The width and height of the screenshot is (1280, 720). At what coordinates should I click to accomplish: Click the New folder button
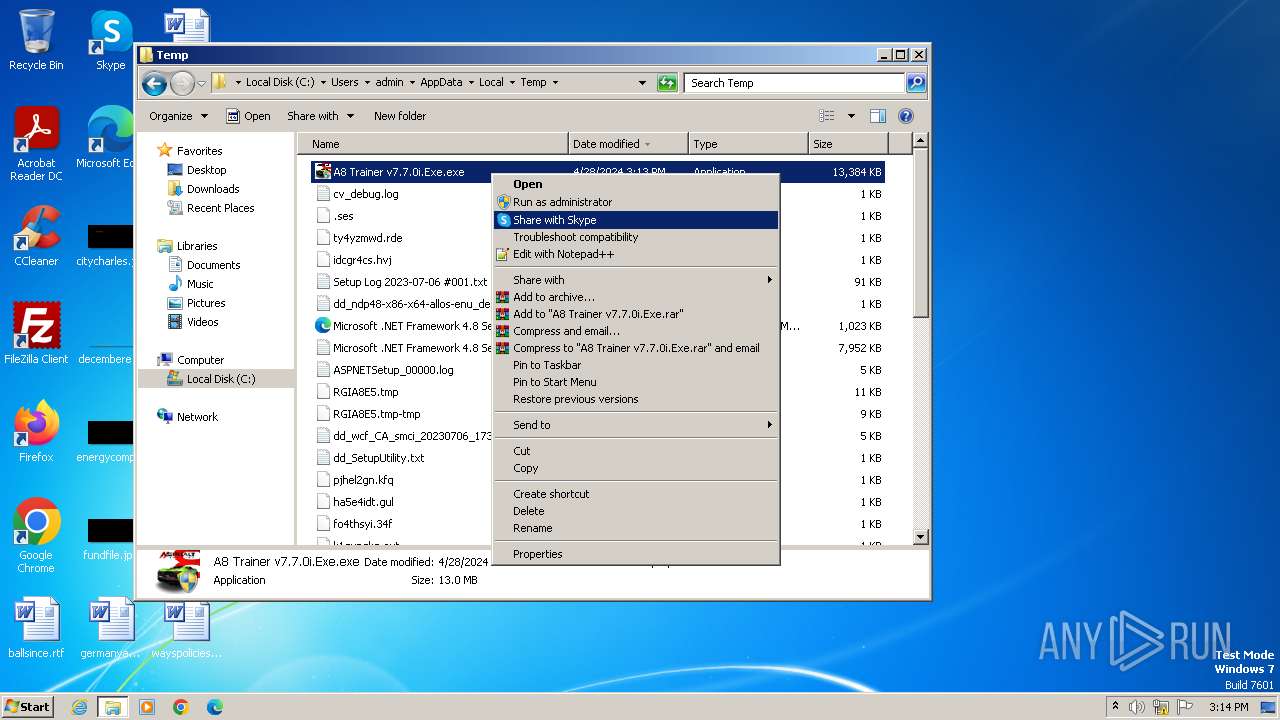[400, 116]
